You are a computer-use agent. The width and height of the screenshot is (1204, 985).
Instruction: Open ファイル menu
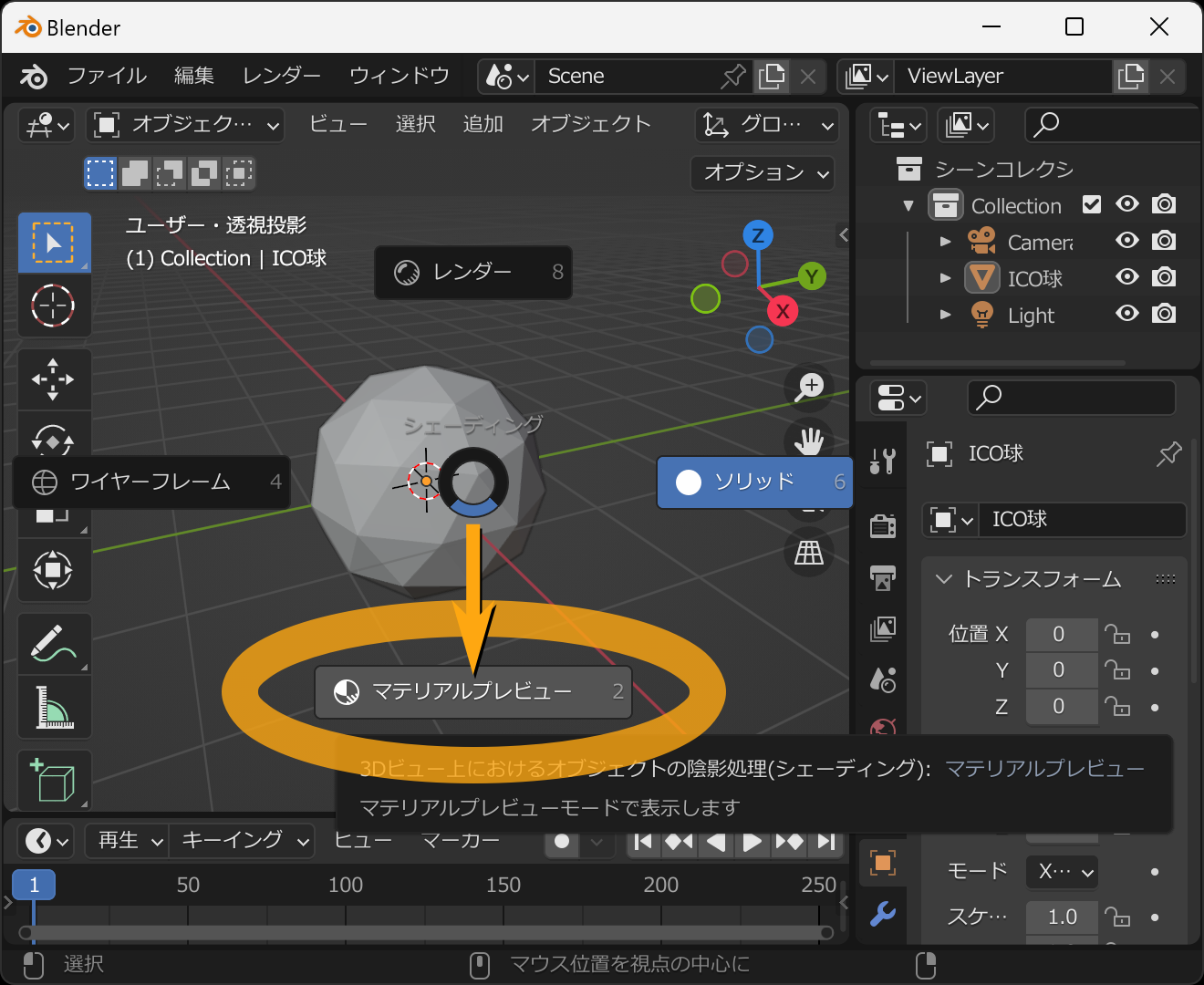tap(107, 77)
